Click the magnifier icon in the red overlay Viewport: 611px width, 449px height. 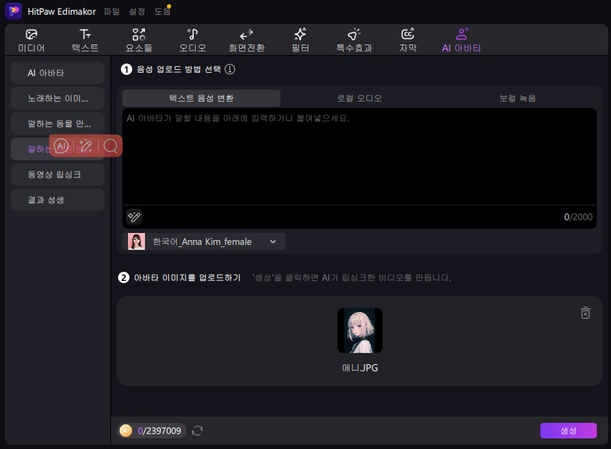[111, 146]
